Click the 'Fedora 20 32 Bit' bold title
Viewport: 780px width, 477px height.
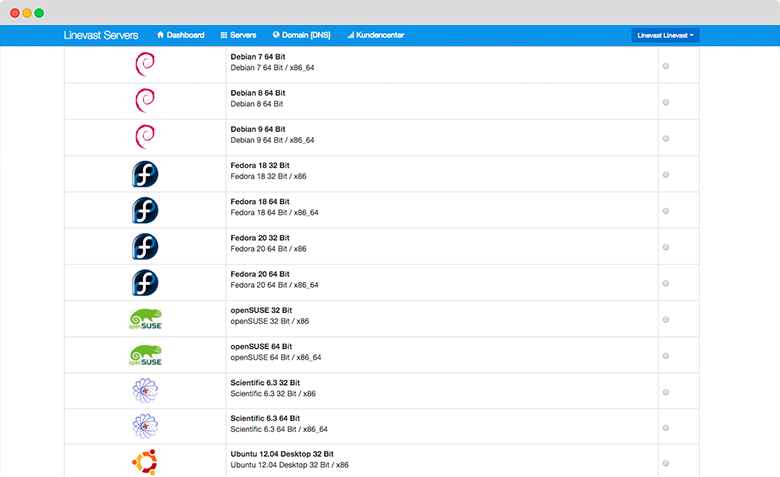click(260, 238)
